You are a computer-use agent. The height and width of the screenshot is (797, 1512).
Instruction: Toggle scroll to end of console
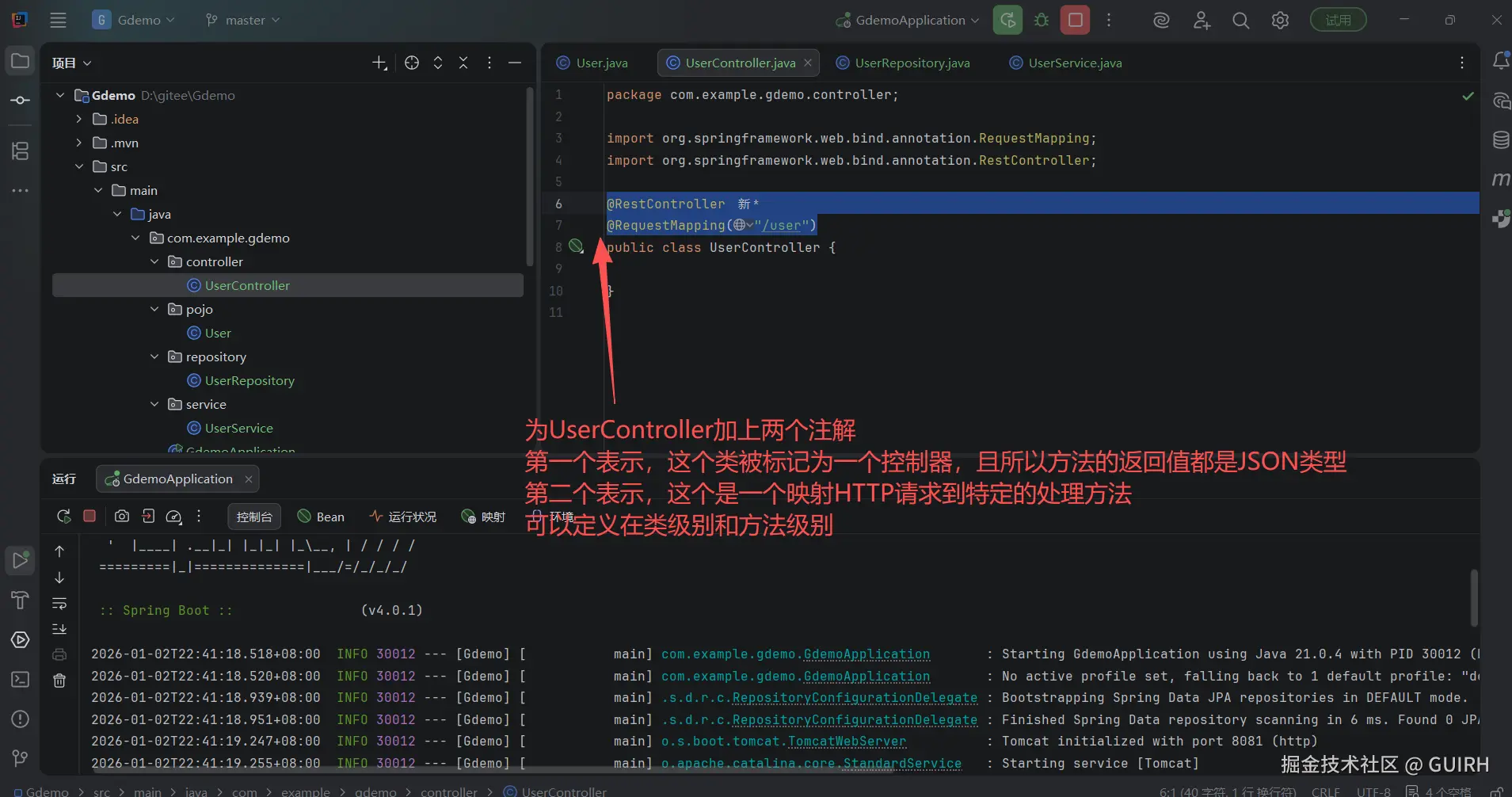59,629
